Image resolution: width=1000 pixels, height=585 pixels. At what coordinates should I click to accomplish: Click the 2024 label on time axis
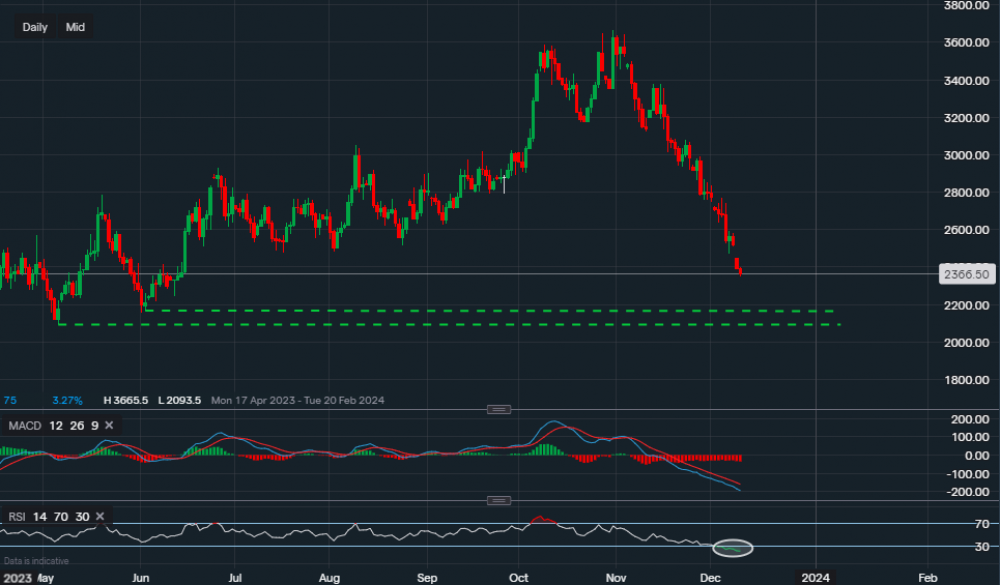(815, 578)
